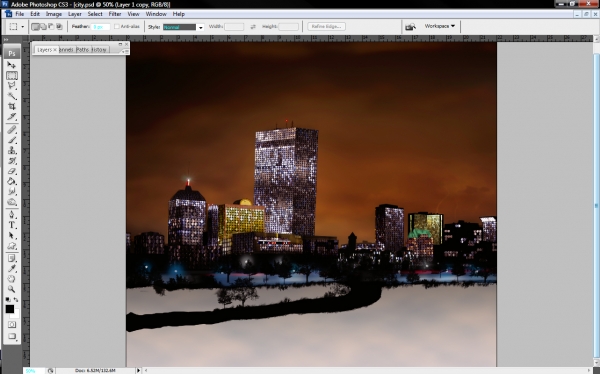The width and height of the screenshot is (600, 374).
Task: Select the Eyedropper tool
Action: [11, 269]
